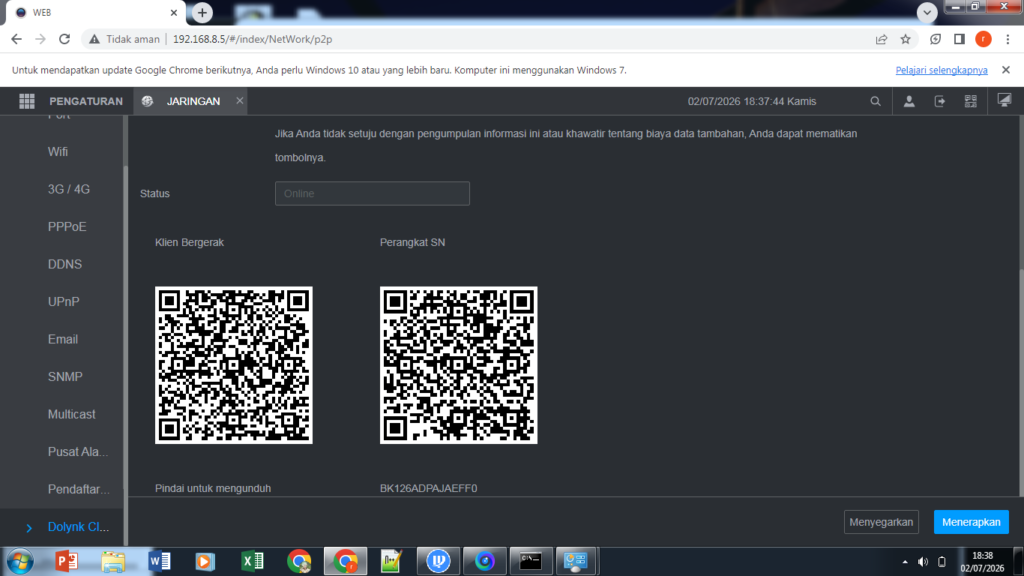
Task: Open Pendaftar... item in sidebar
Action: [78, 489]
